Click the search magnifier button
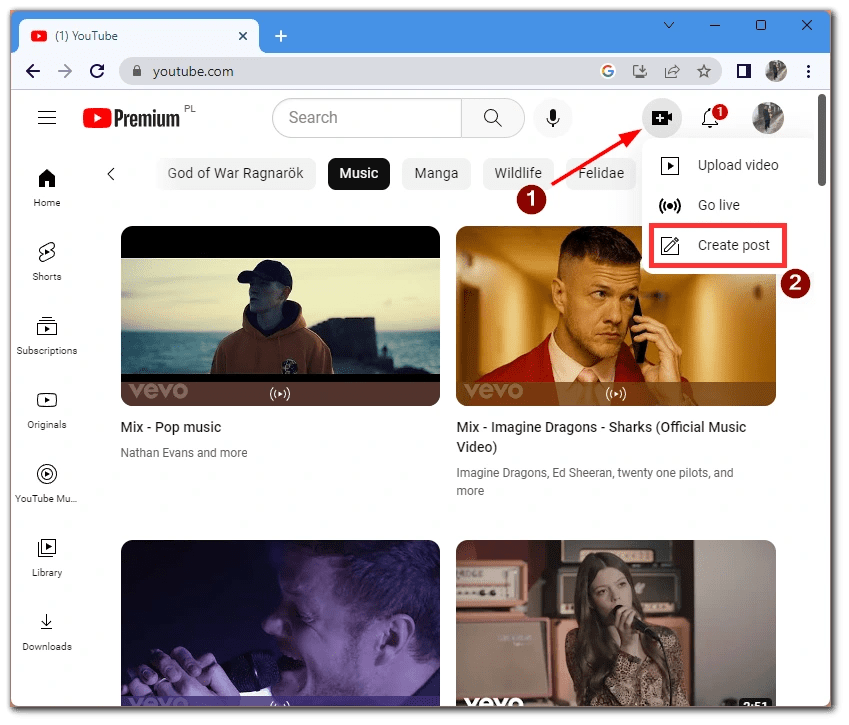Screen dimensions: 849x725 (x=493, y=117)
